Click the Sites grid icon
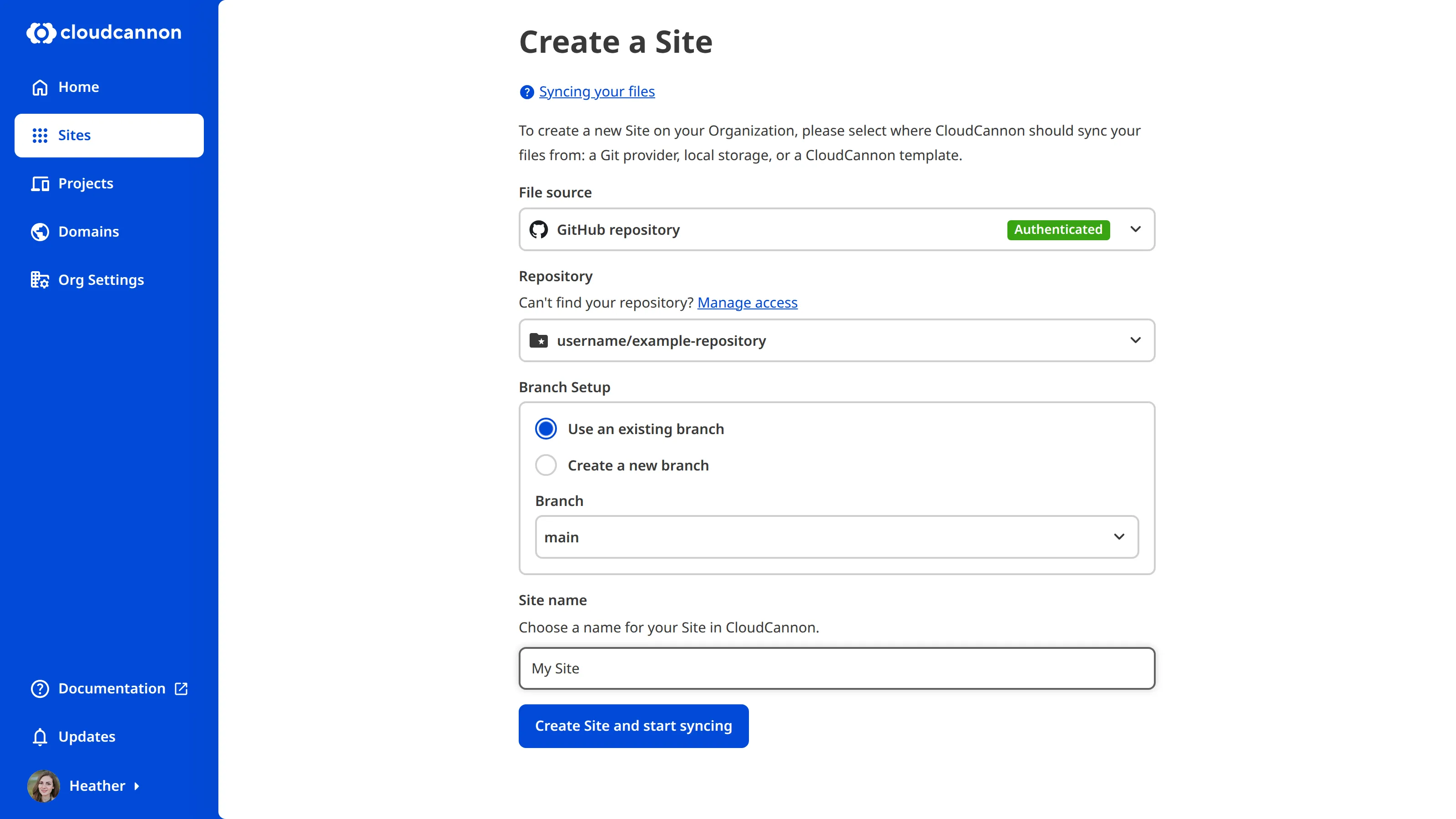The width and height of the screenshot is (1456, 819). tap(40, 136)
